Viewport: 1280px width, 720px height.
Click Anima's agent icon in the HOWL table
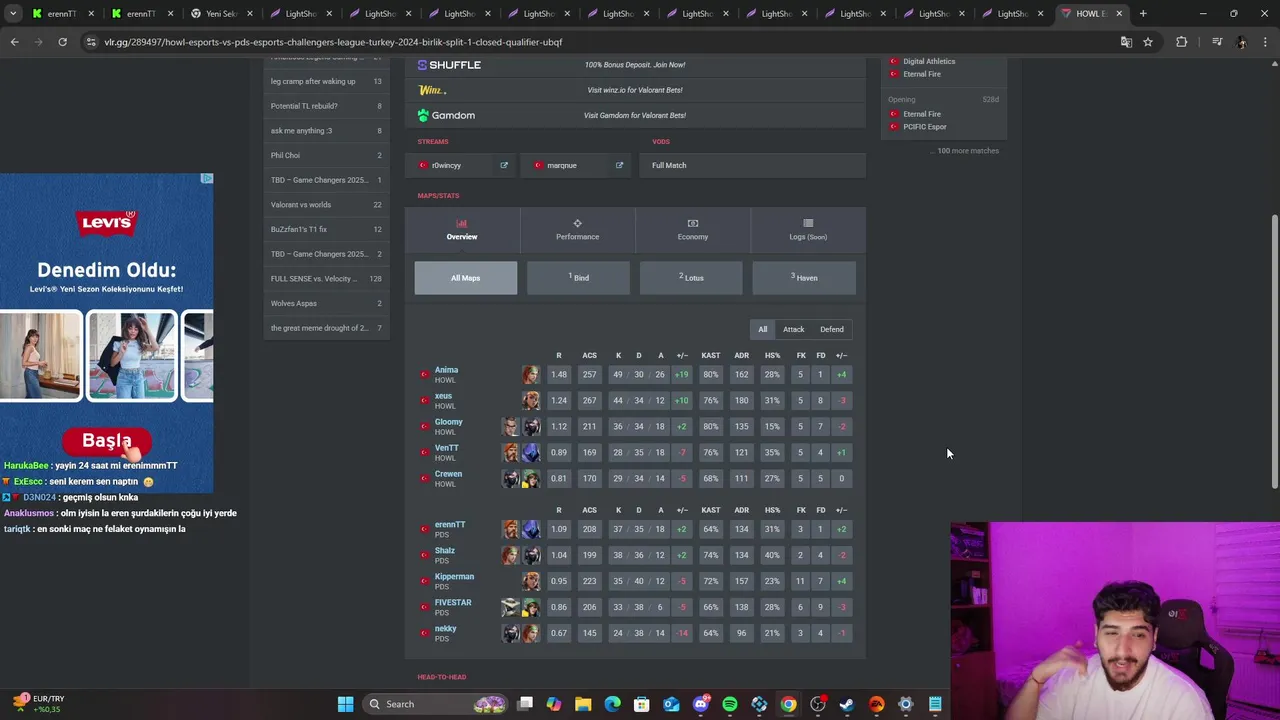pos(530,375)
